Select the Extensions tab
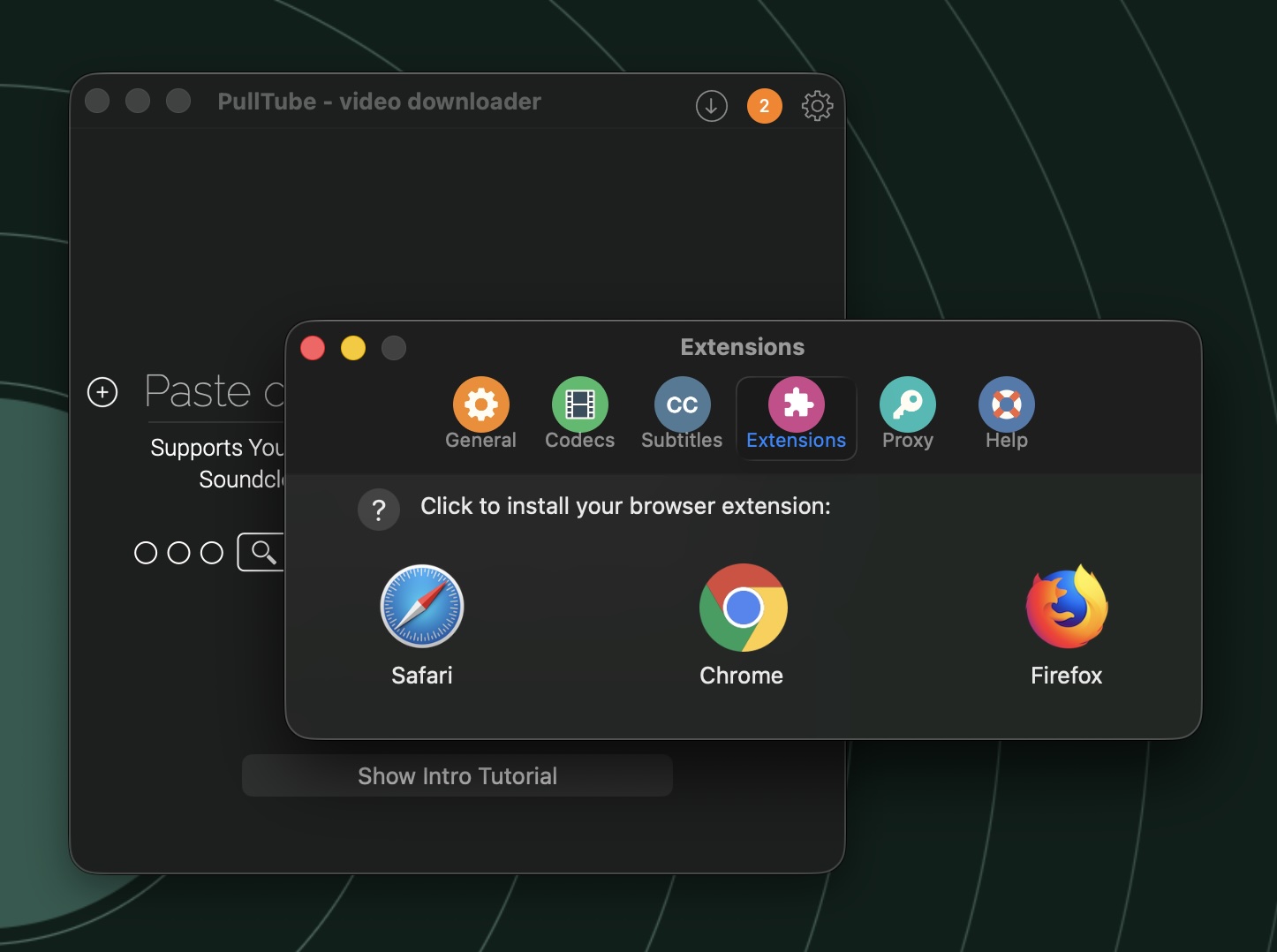The width and height of the screenshot is (1277, 952). coord(797,417)
